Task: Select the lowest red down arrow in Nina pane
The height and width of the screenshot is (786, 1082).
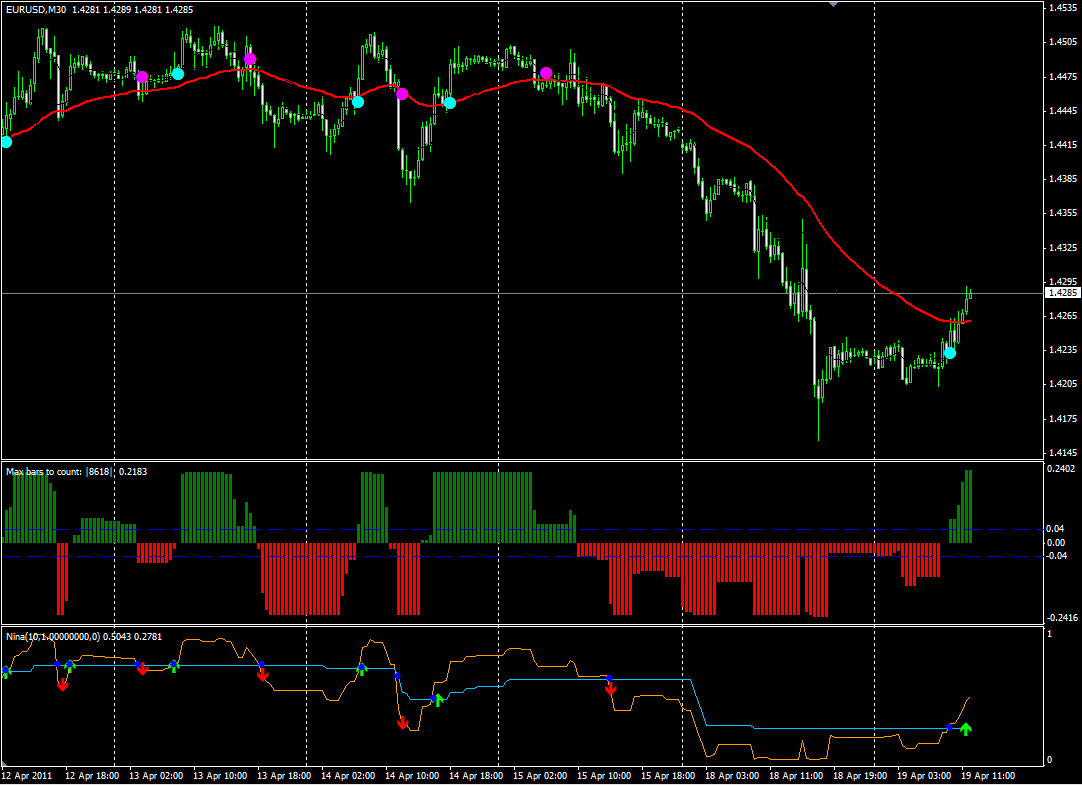Action: click(402, 723)
